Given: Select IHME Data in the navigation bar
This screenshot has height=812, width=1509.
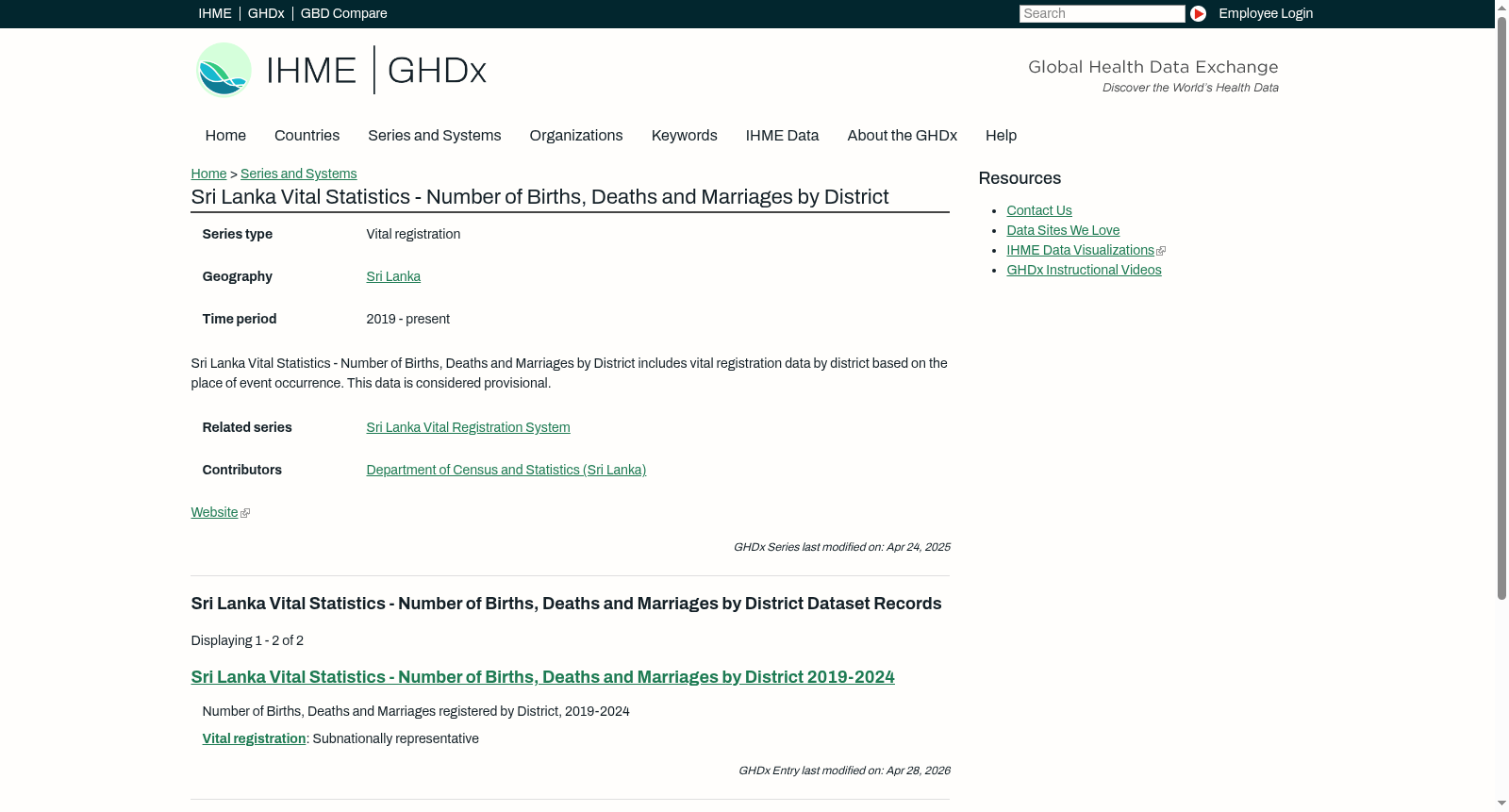Looking at the screenshot, I should (782, 136).
